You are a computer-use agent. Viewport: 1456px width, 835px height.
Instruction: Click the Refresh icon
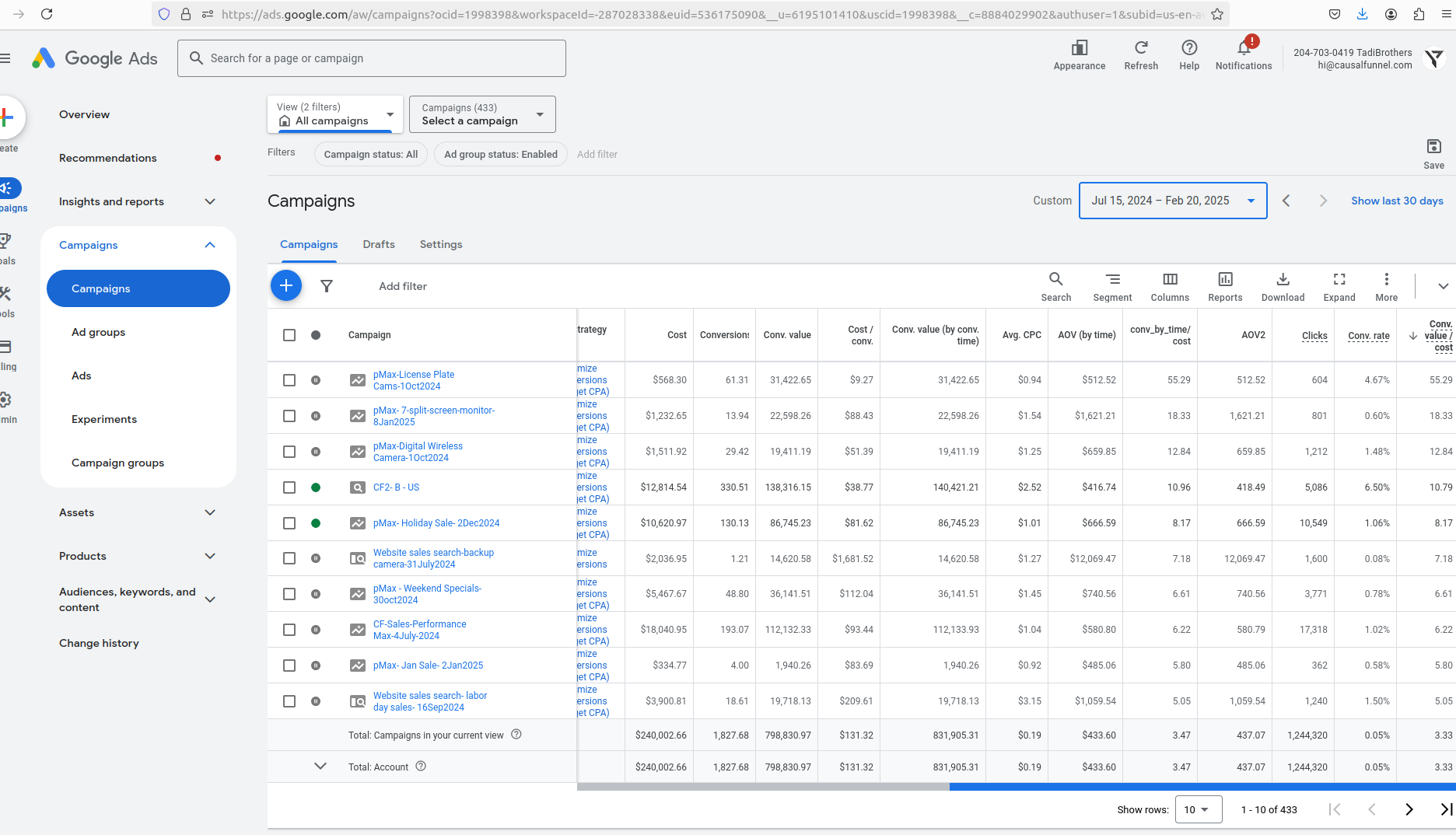1141,48
